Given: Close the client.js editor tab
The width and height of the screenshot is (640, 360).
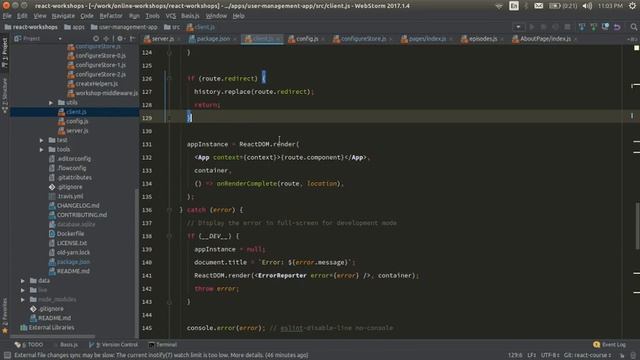Looking at the screenshot, I should [x=278, y=39].
